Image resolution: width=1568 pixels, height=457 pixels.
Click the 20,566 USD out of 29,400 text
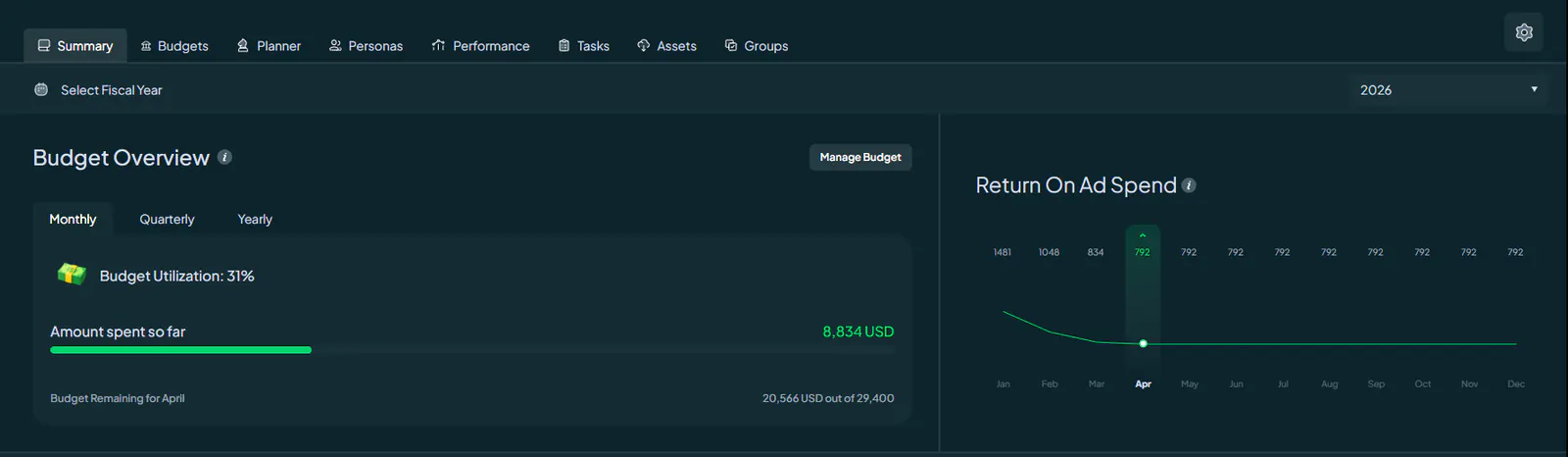pos(828,398)
